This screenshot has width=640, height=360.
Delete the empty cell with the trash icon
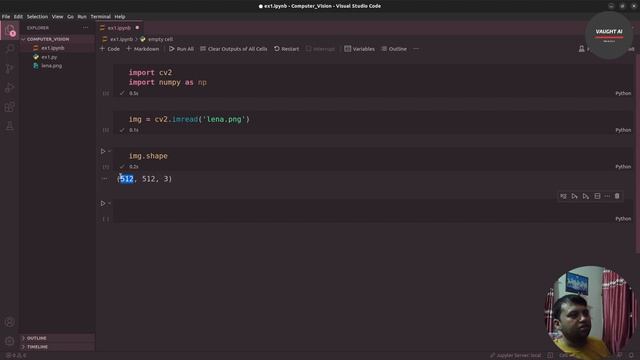click(617, 196)
